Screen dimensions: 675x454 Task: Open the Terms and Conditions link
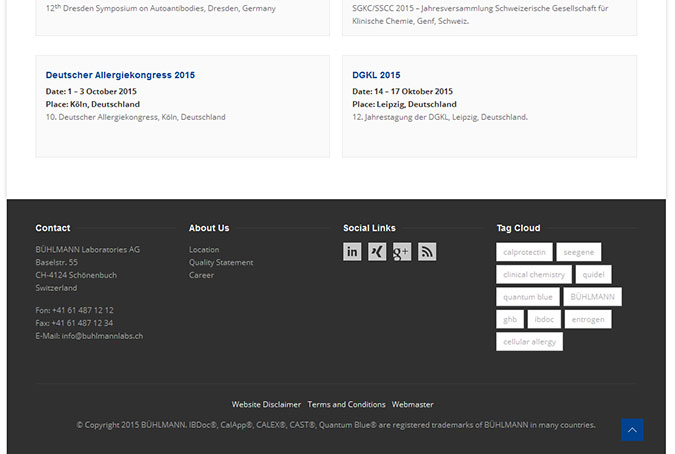346,405
